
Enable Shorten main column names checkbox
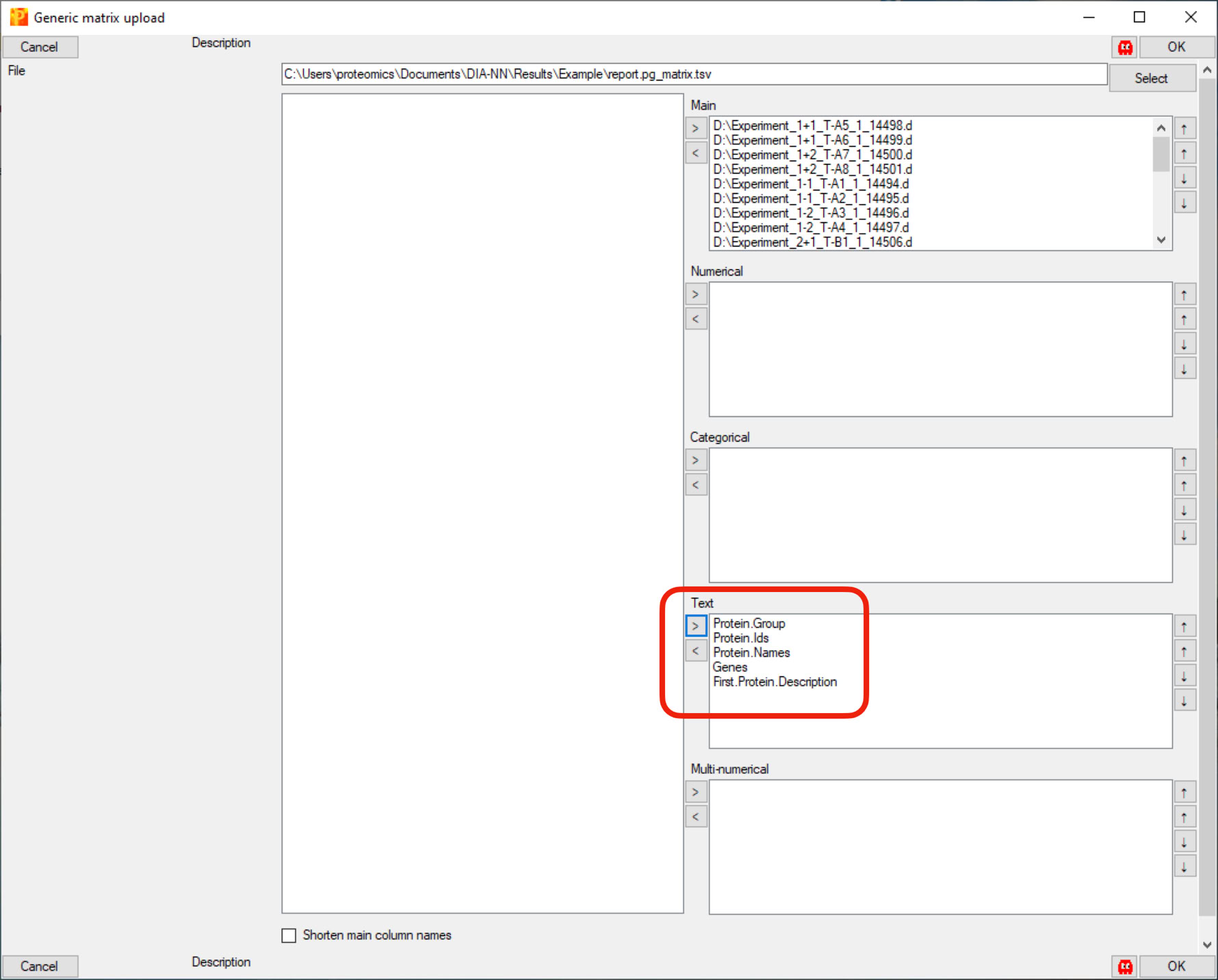click(x=289, y=936)
